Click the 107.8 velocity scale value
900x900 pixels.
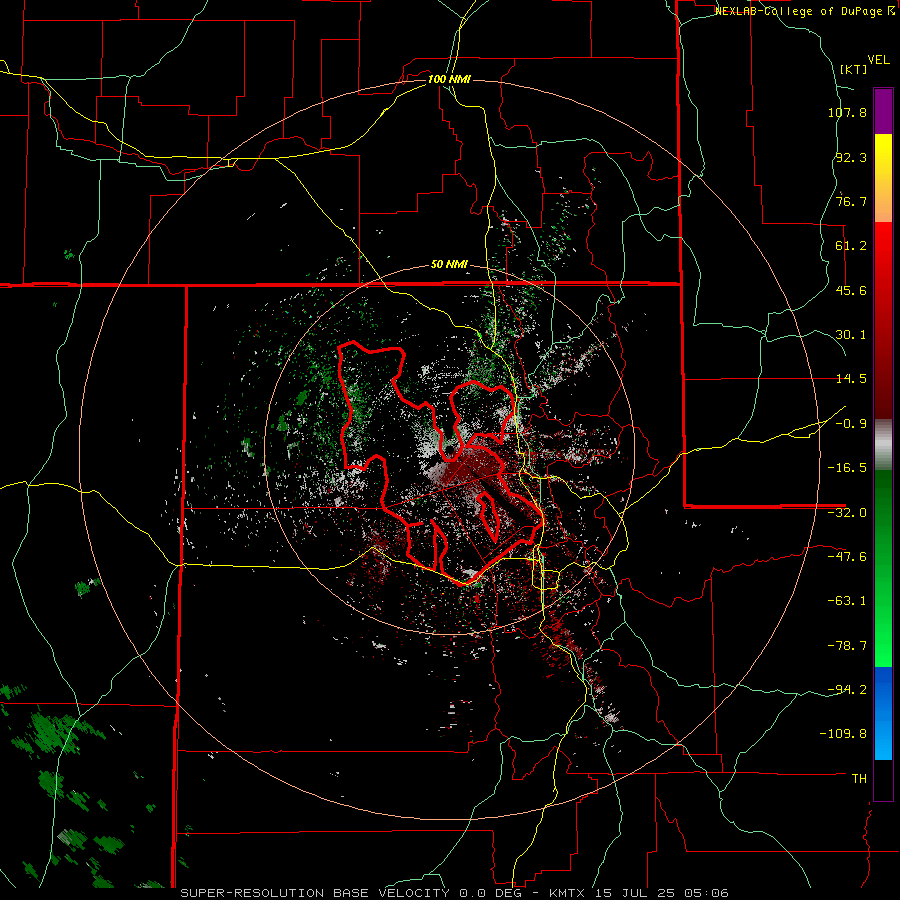point(847,112)
